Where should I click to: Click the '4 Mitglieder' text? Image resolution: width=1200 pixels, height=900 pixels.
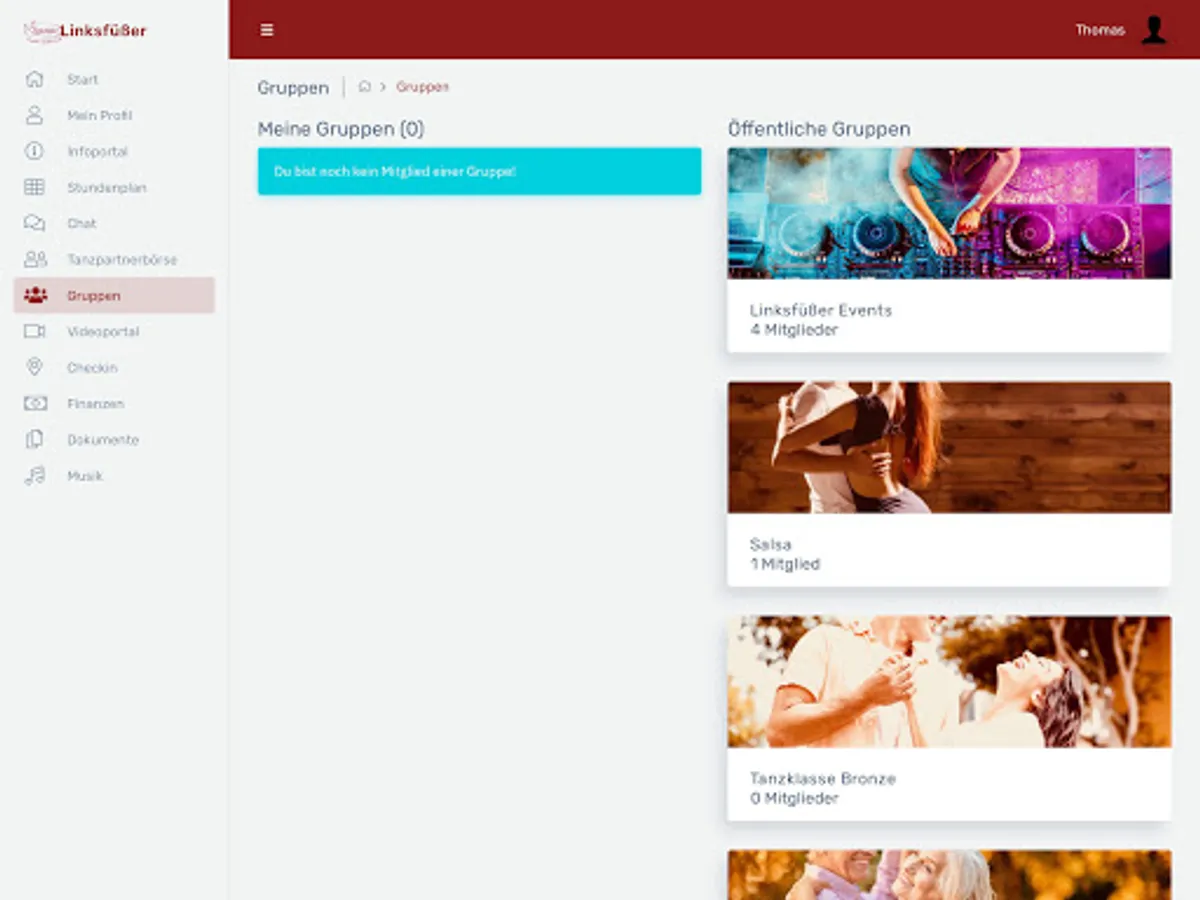(x=794, y=329)
